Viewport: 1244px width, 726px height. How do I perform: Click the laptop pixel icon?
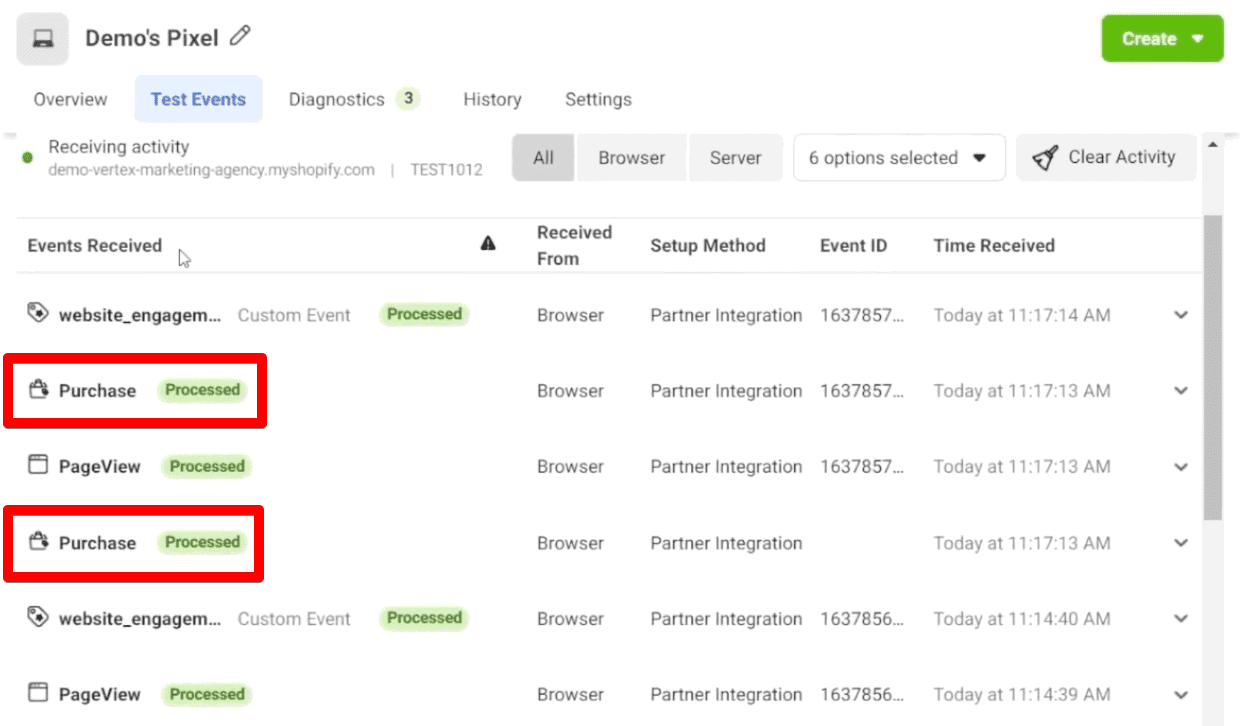point(43,39)
